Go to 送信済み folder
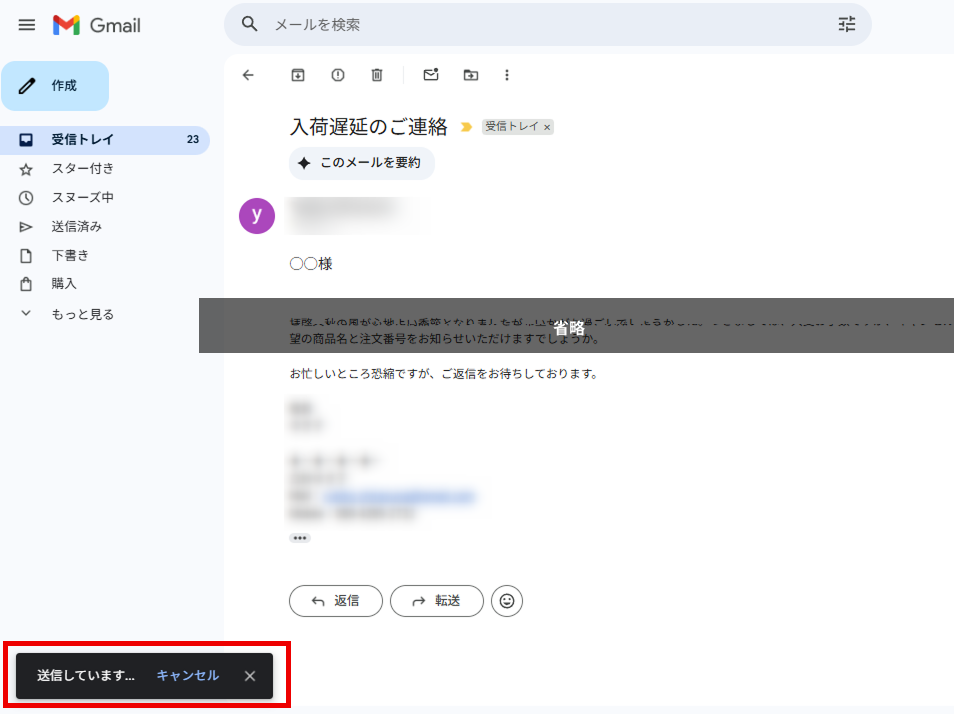This screenshot has height=720, width=954. (x=77, y=226)
